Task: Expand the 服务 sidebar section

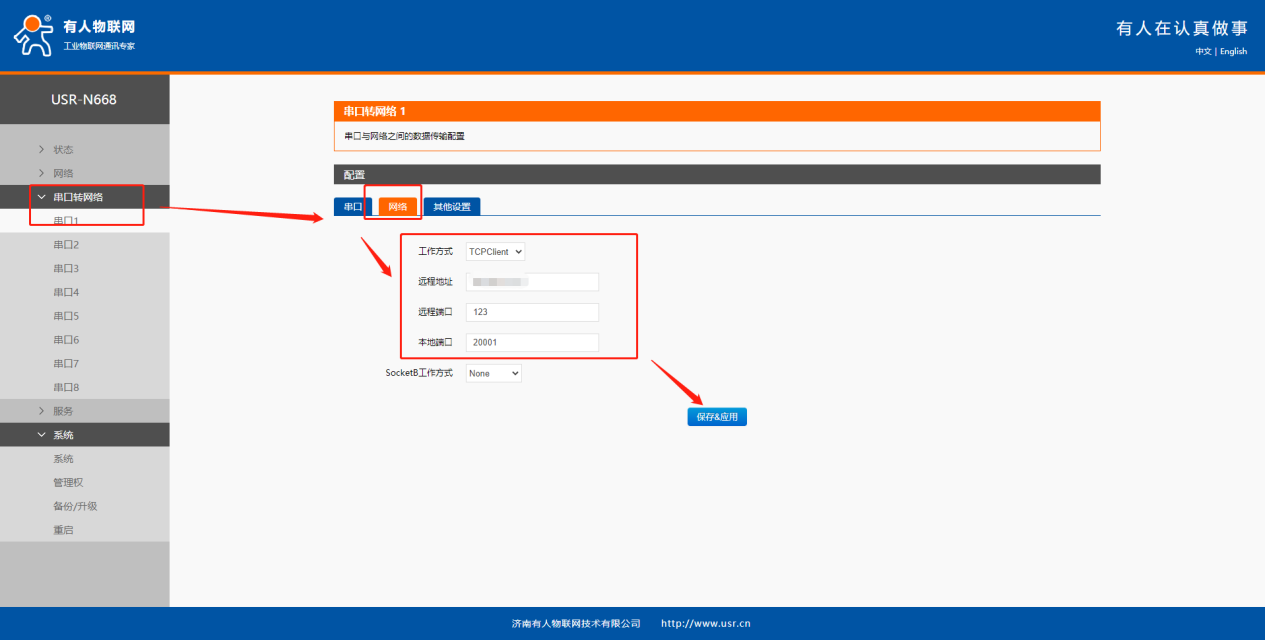Action: click(x=62, y=411)
